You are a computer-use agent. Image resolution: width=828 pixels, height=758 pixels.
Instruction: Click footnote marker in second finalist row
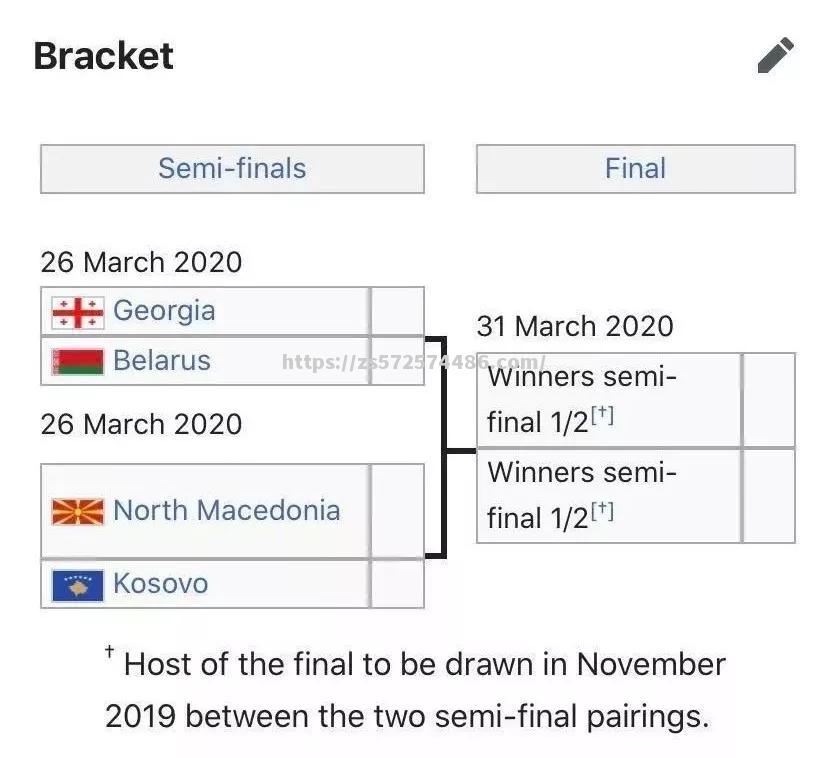click(603, 510)
